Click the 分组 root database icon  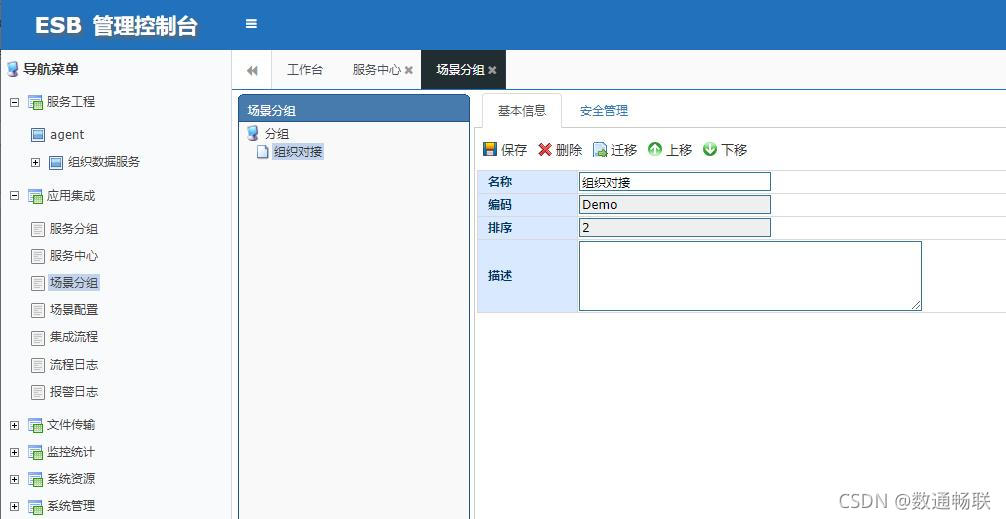253,133
